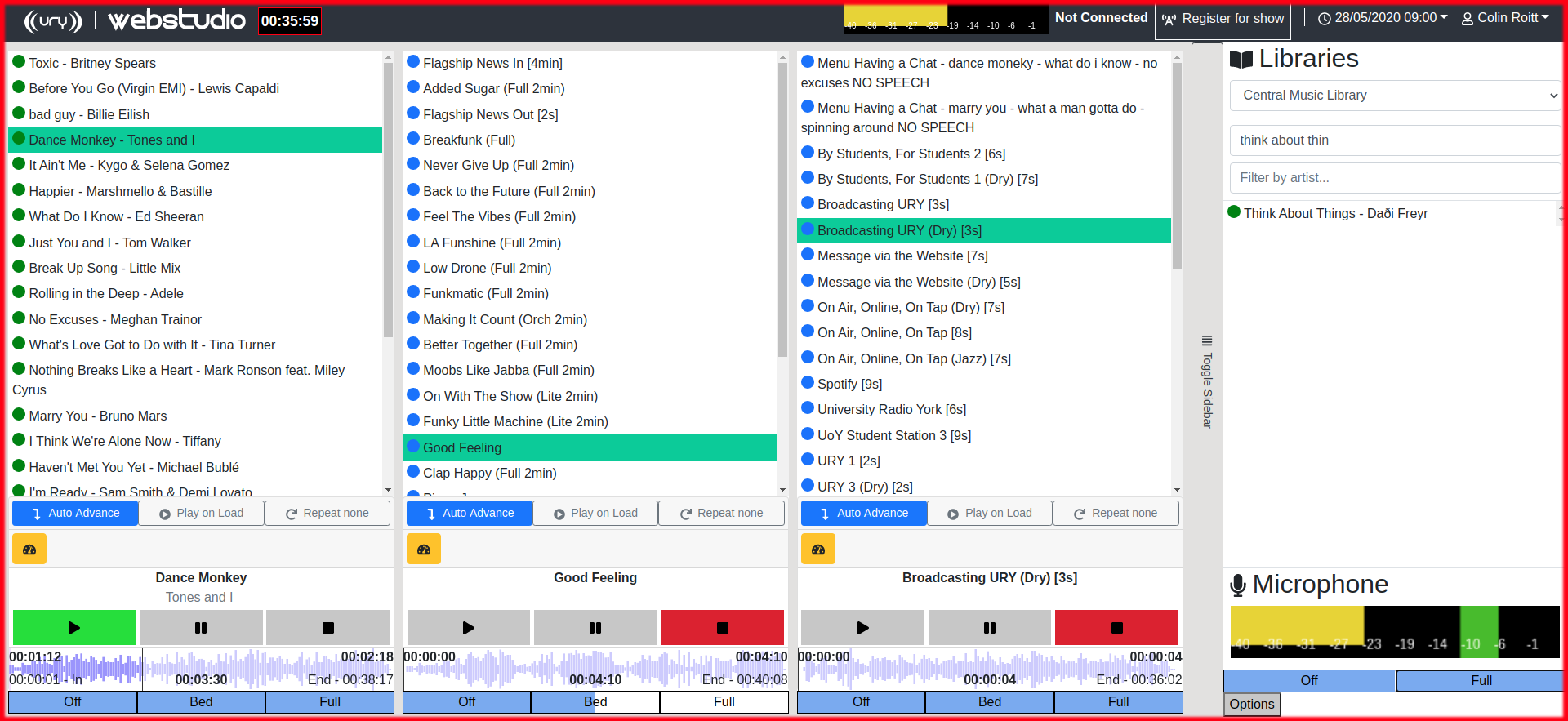The width and height of the screenshot is (1568, 721).
Task: Pause the Broadcasting URY (Dry) player
Action: pos(990,628)
